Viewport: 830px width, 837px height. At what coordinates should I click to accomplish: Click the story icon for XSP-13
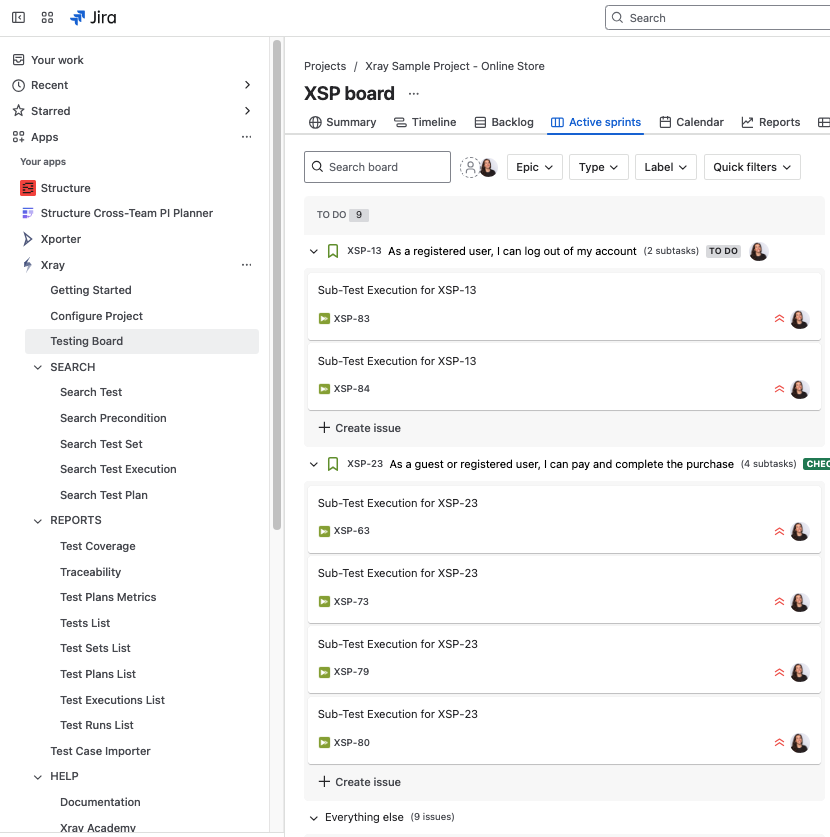pos(333,251)
